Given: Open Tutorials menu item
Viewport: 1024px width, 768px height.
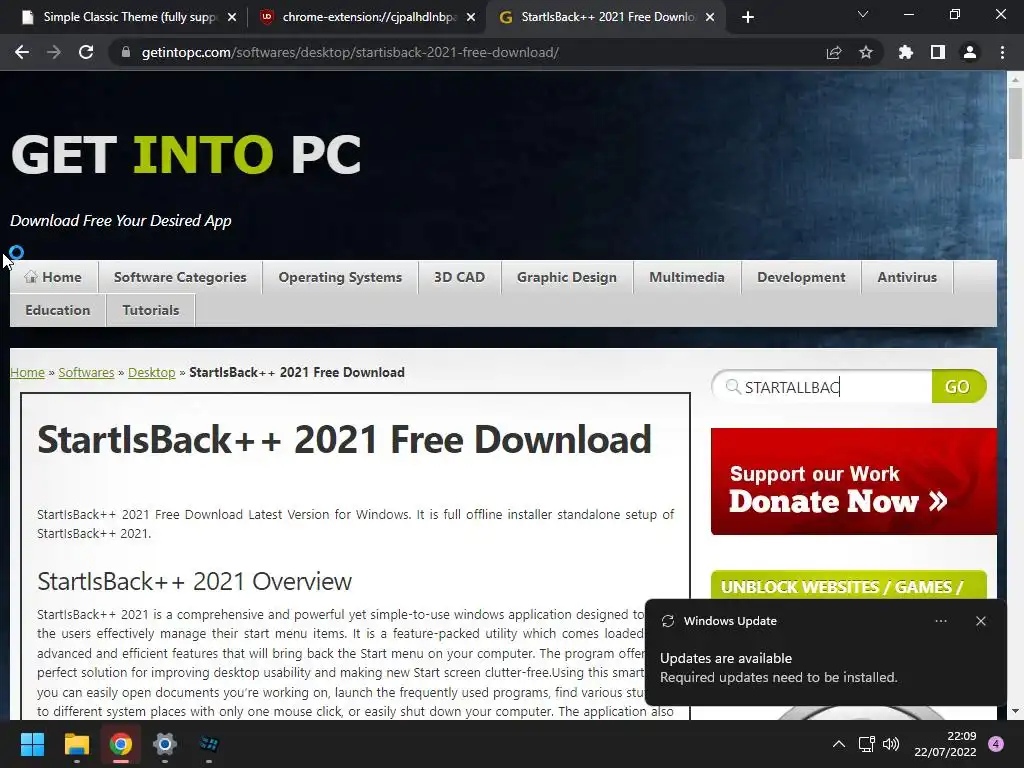Looking at the screenshot, I should pos(151,310).
